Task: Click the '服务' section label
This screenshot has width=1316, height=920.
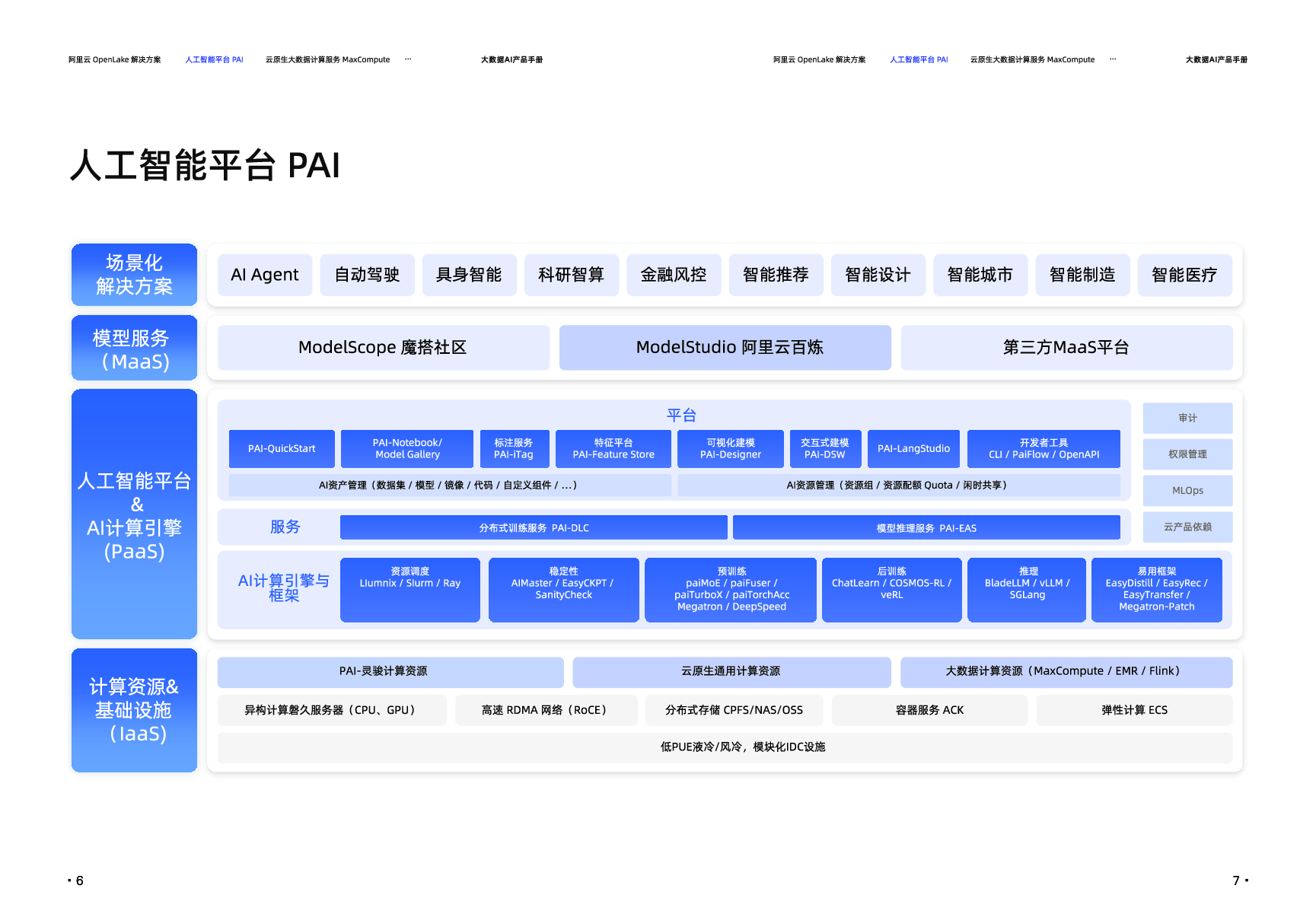Action: pos(285,527)
